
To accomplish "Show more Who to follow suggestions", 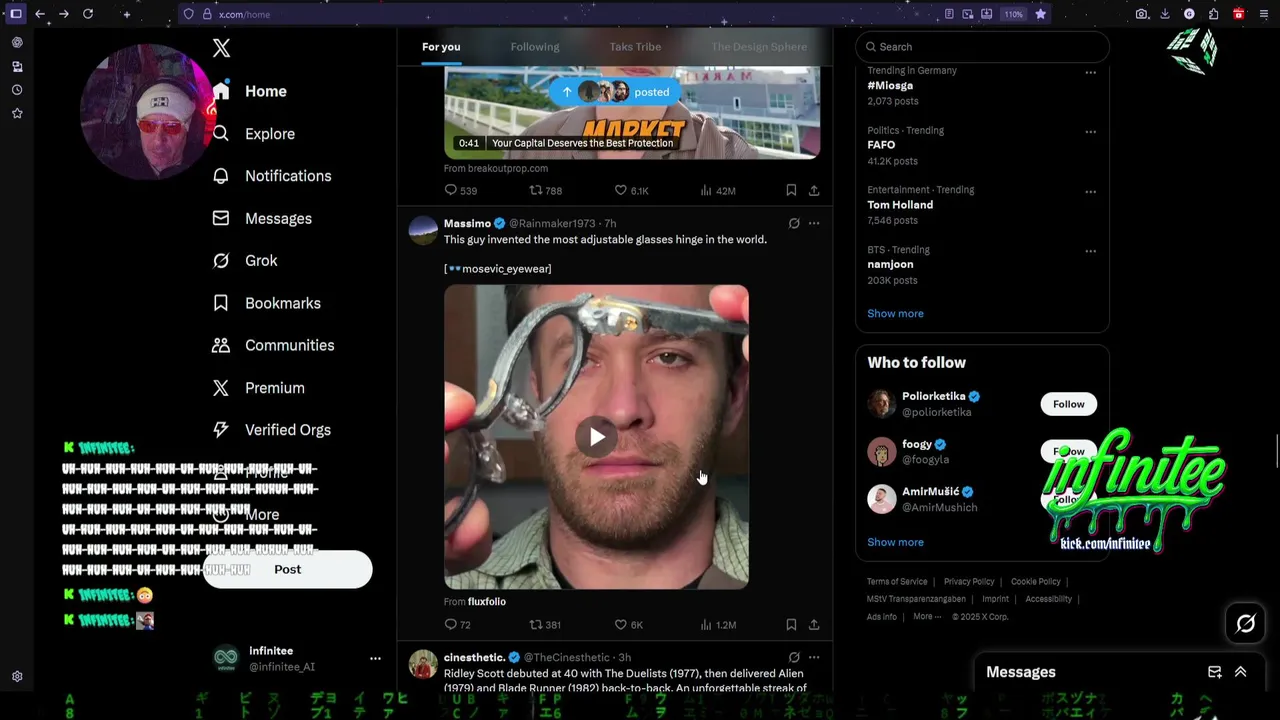I will tap(895, 542).
